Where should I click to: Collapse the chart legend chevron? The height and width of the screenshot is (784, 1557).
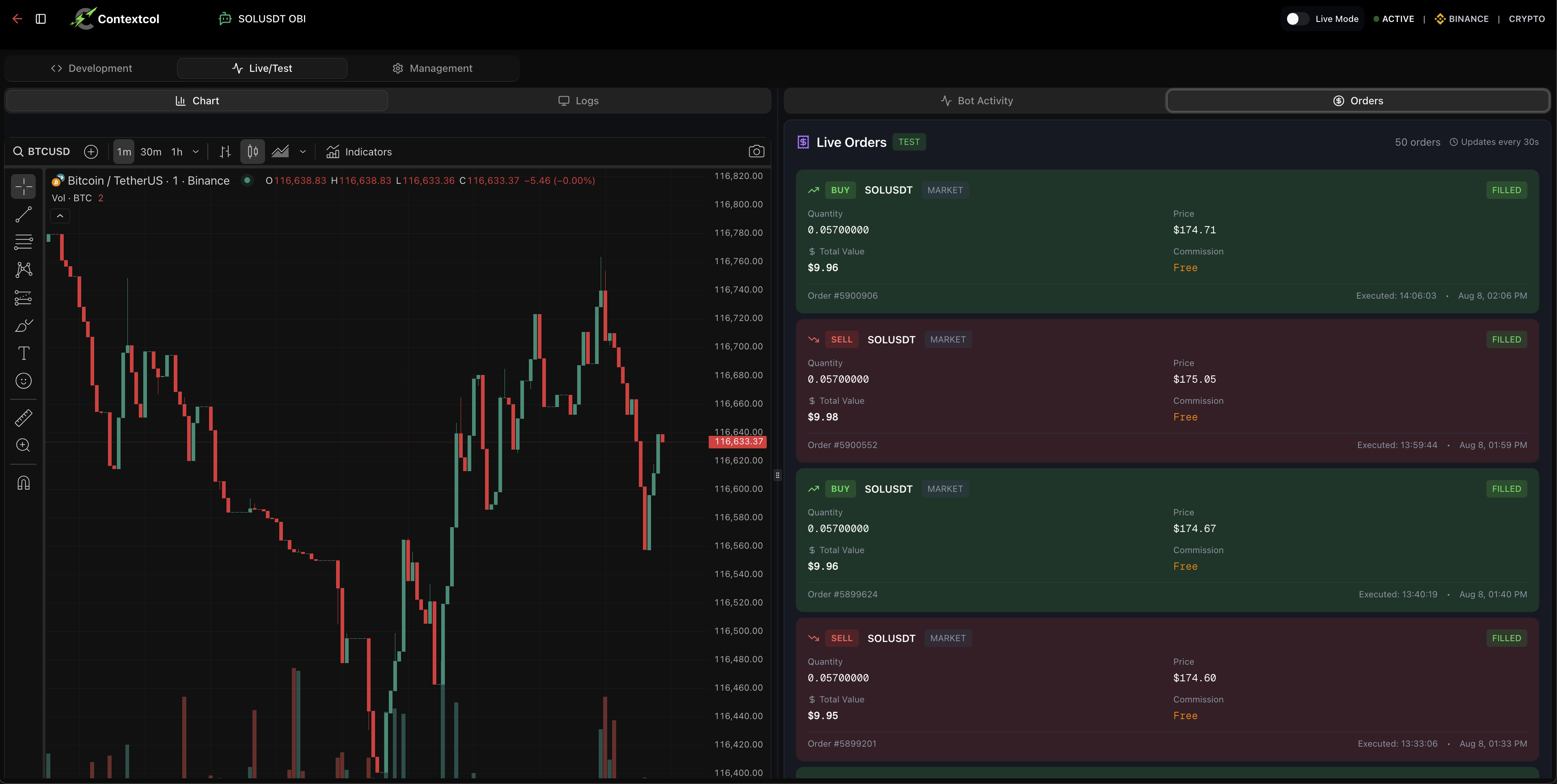(60, 216)
